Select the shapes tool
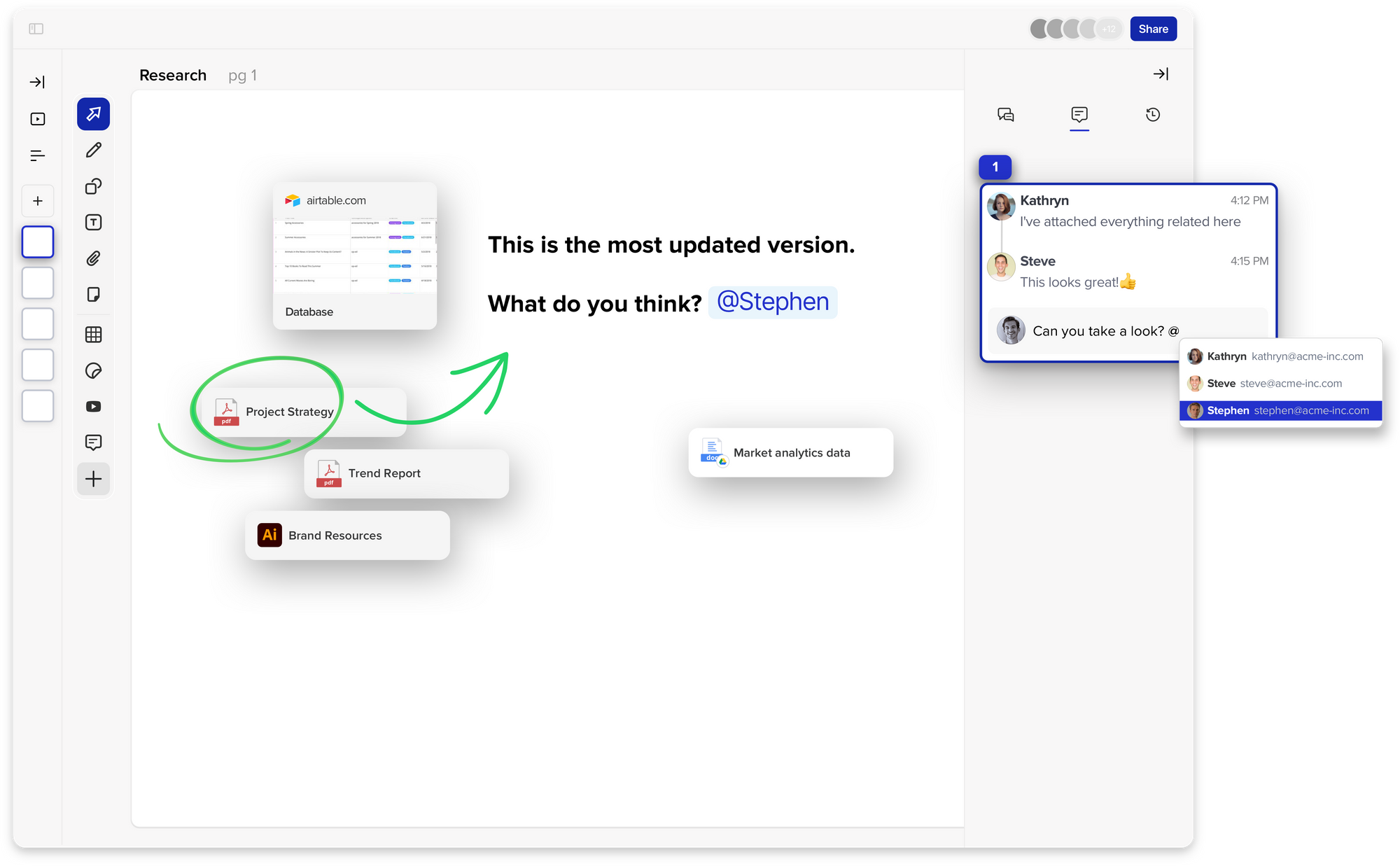 (x=93, y=186)
